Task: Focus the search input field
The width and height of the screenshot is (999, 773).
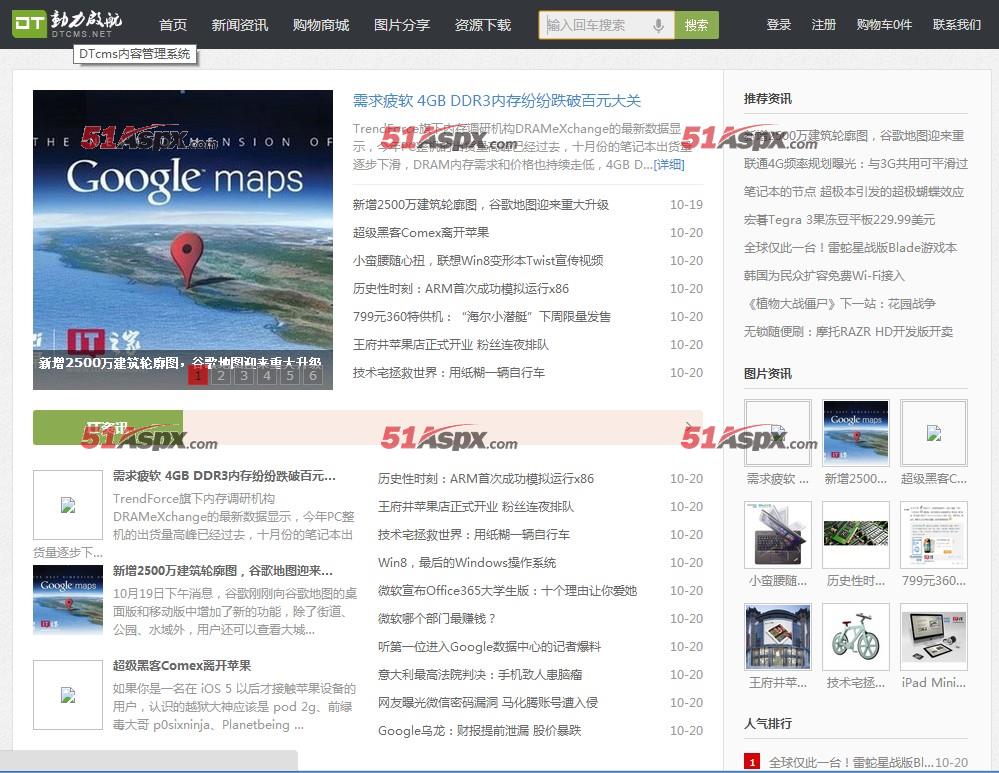Action: (x=606, y=25)
